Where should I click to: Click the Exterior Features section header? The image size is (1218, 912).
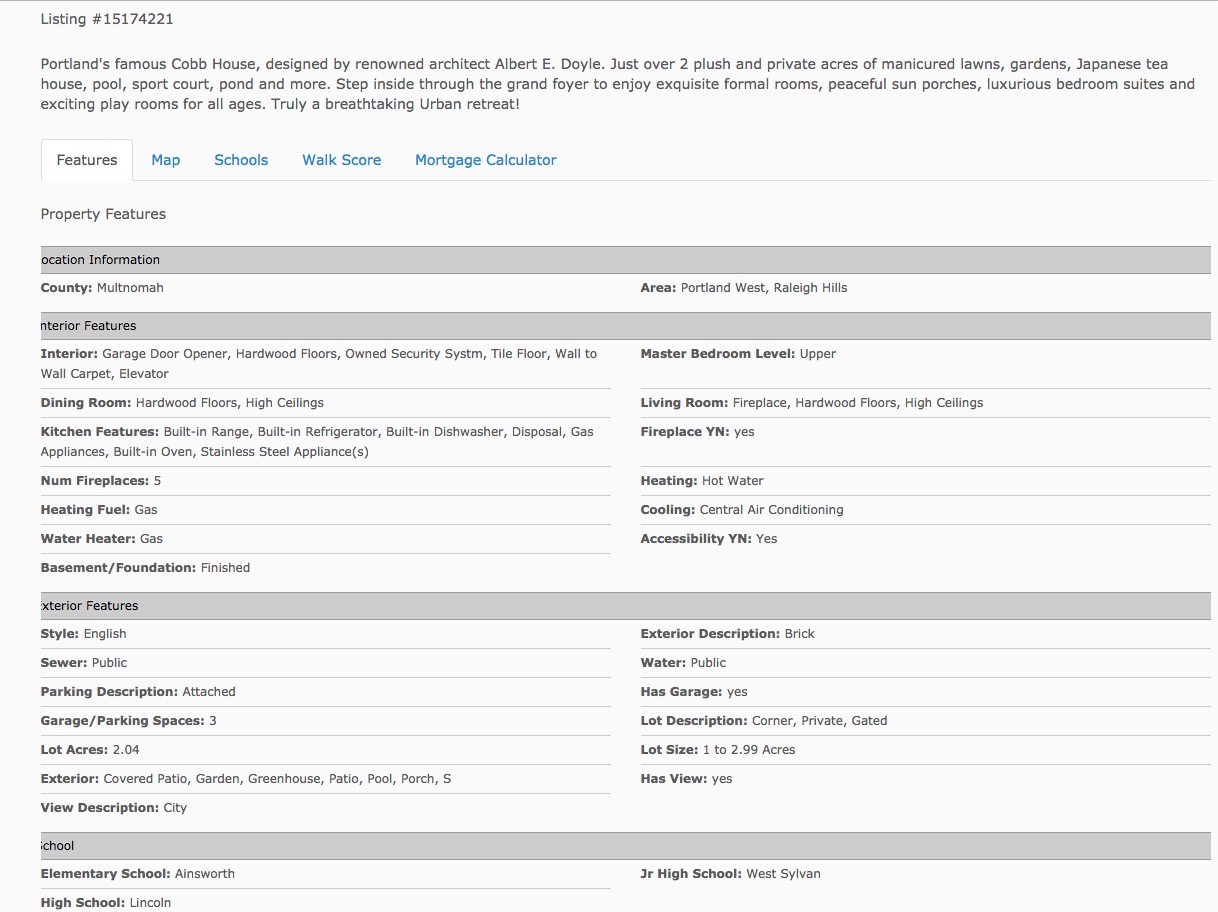(89, 606)
